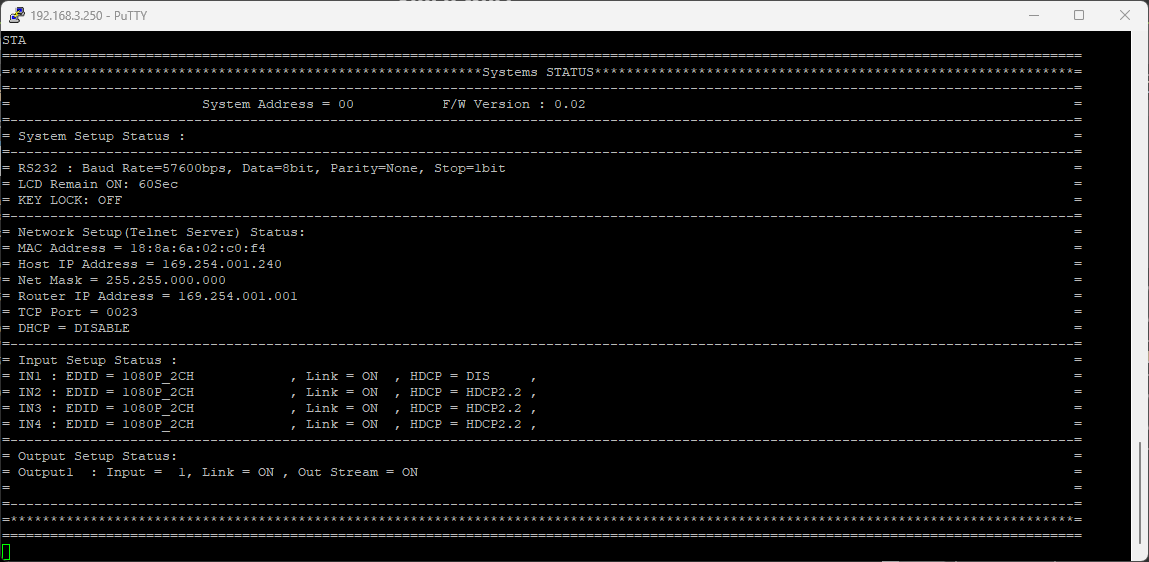Click the Systems STATUS header text
Viewport: 1149px width, 562px height.
(x=538, y=72)
